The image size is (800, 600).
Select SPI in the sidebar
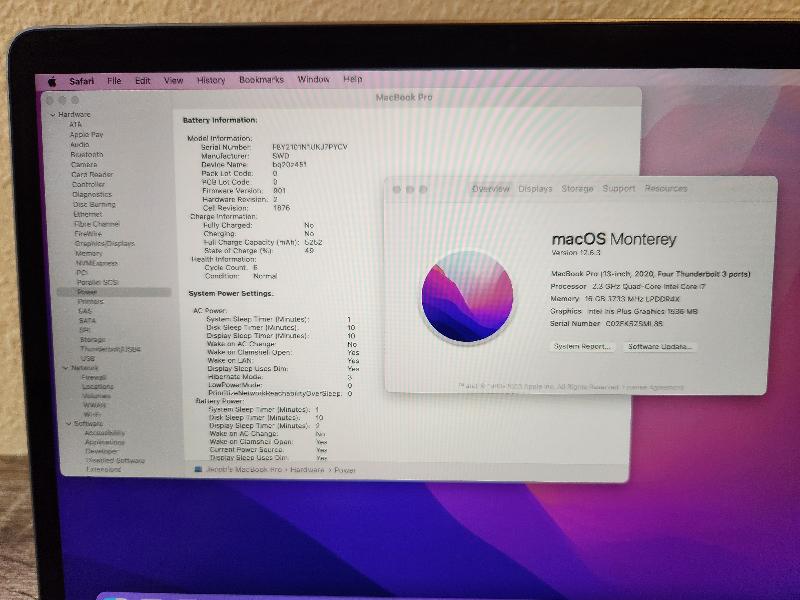[x=84, y=330]
